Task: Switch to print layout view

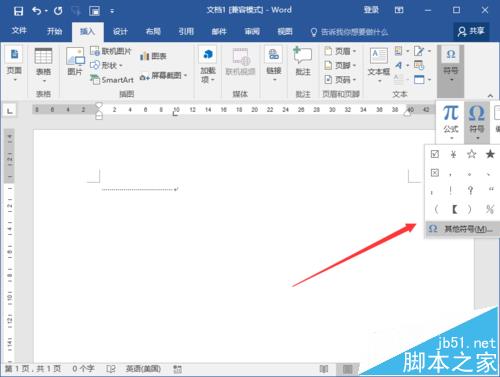Action: click(347, 369)
